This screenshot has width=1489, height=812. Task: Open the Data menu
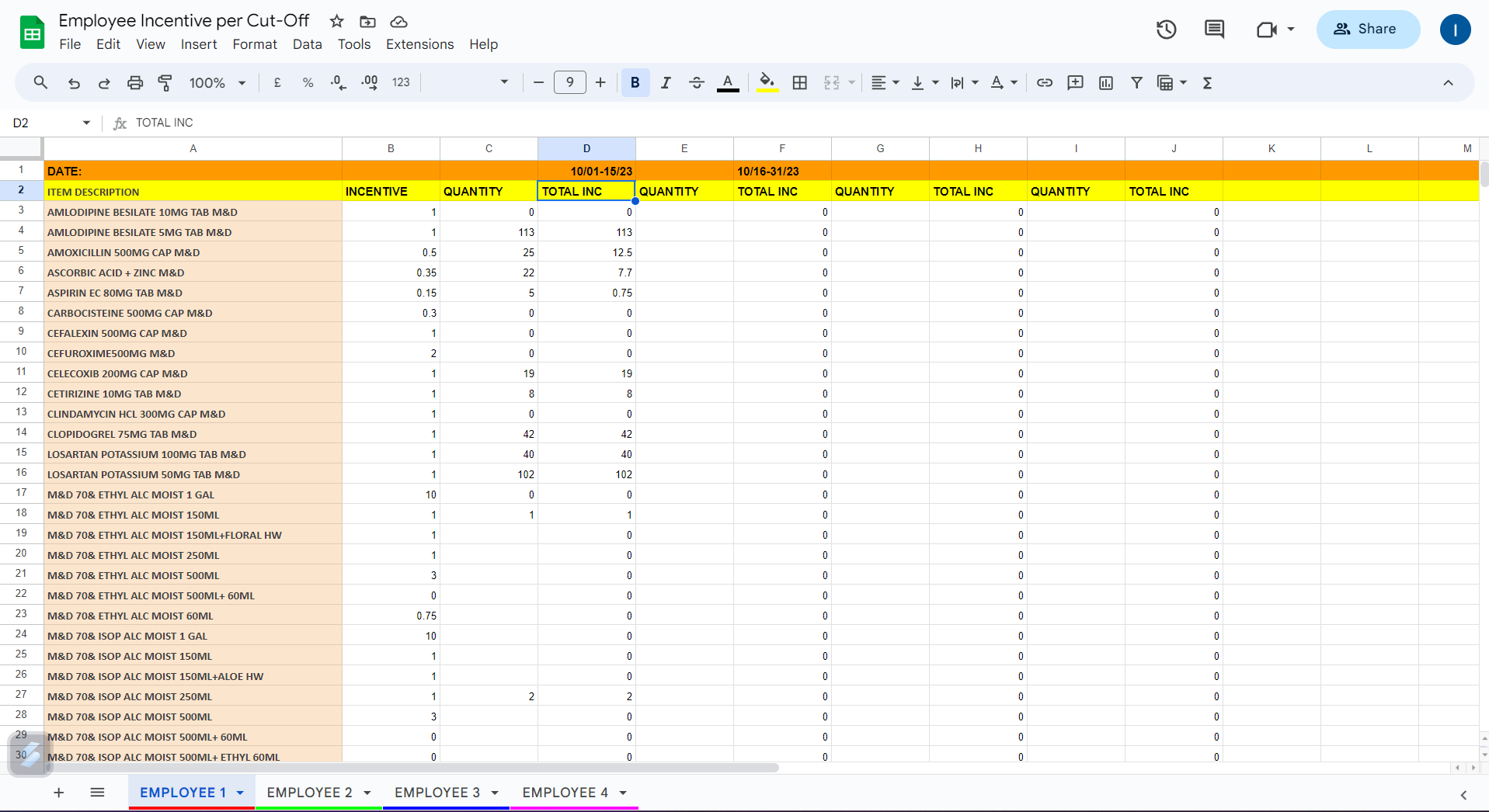point(308,44)
